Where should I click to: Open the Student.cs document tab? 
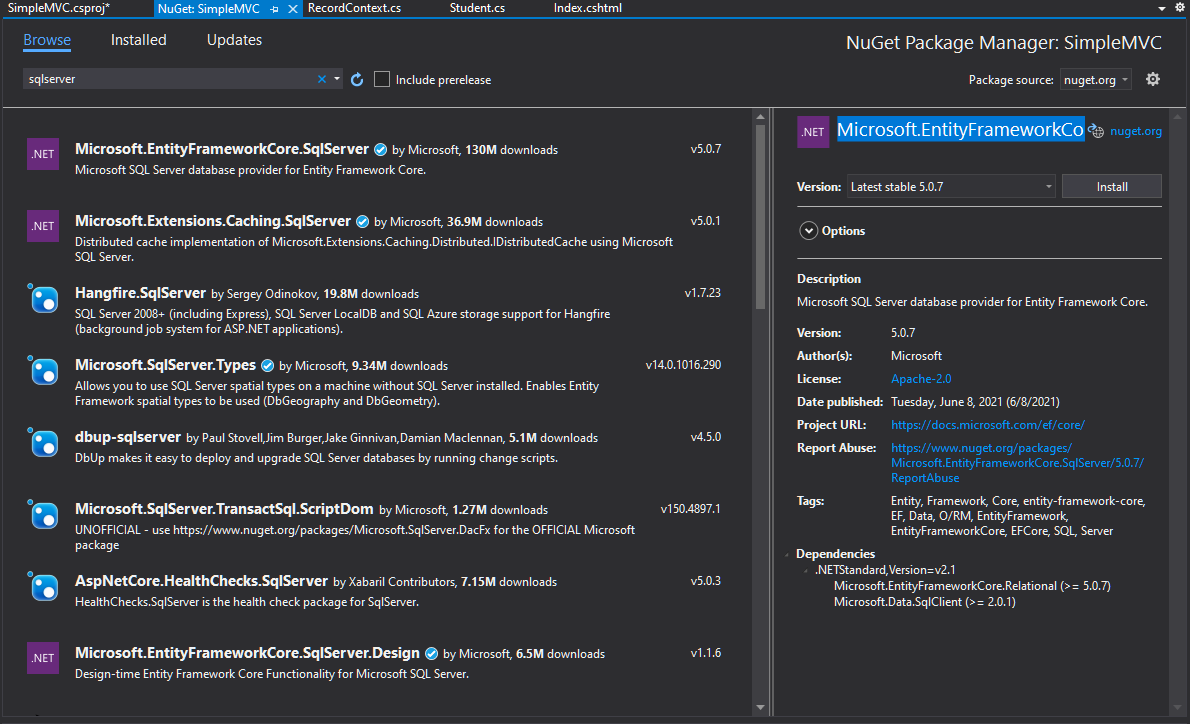[x=477, y=8]
